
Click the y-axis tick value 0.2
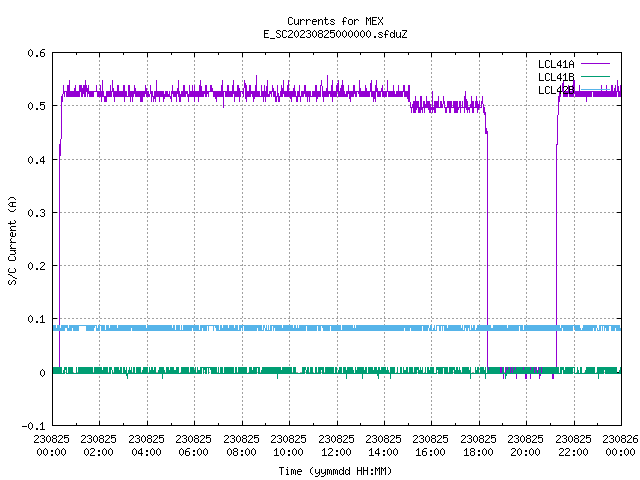click(36, 266)
